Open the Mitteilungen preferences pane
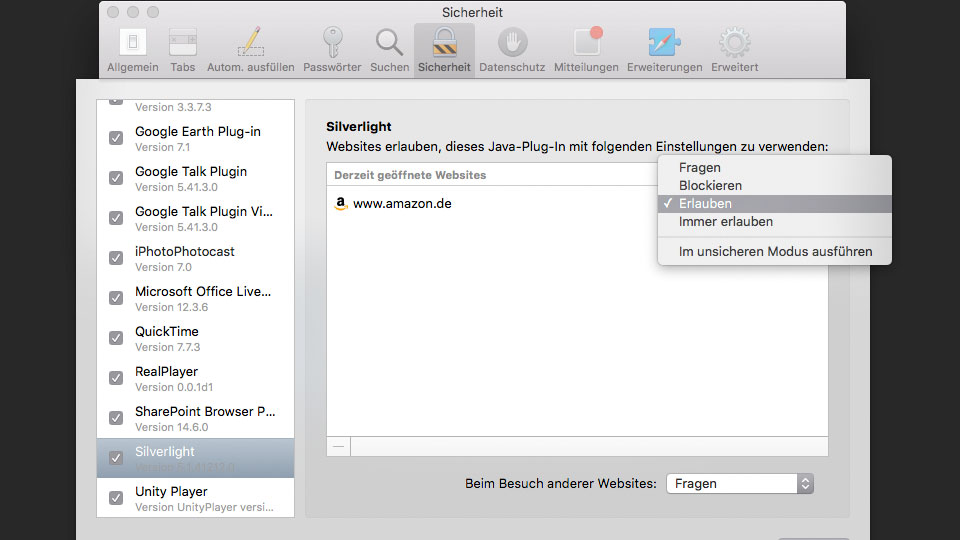 click(x=587, y=50)
